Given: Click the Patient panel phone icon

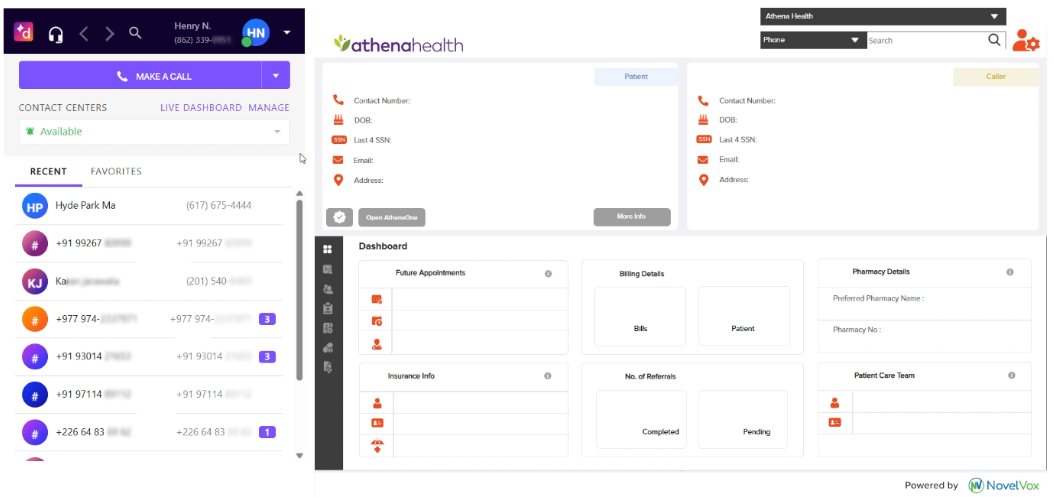Looking at the screenshot, I should (338, 100).
